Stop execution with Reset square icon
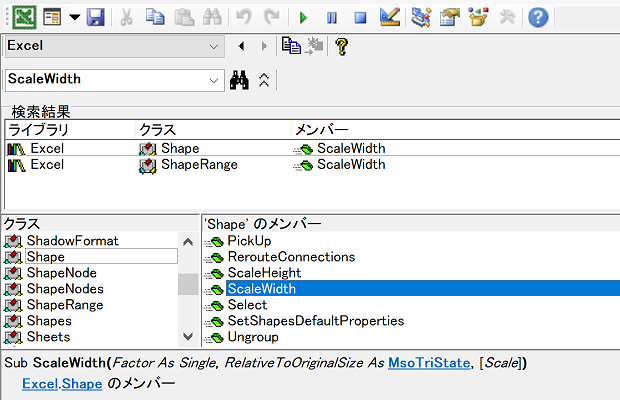 point(360,18)
